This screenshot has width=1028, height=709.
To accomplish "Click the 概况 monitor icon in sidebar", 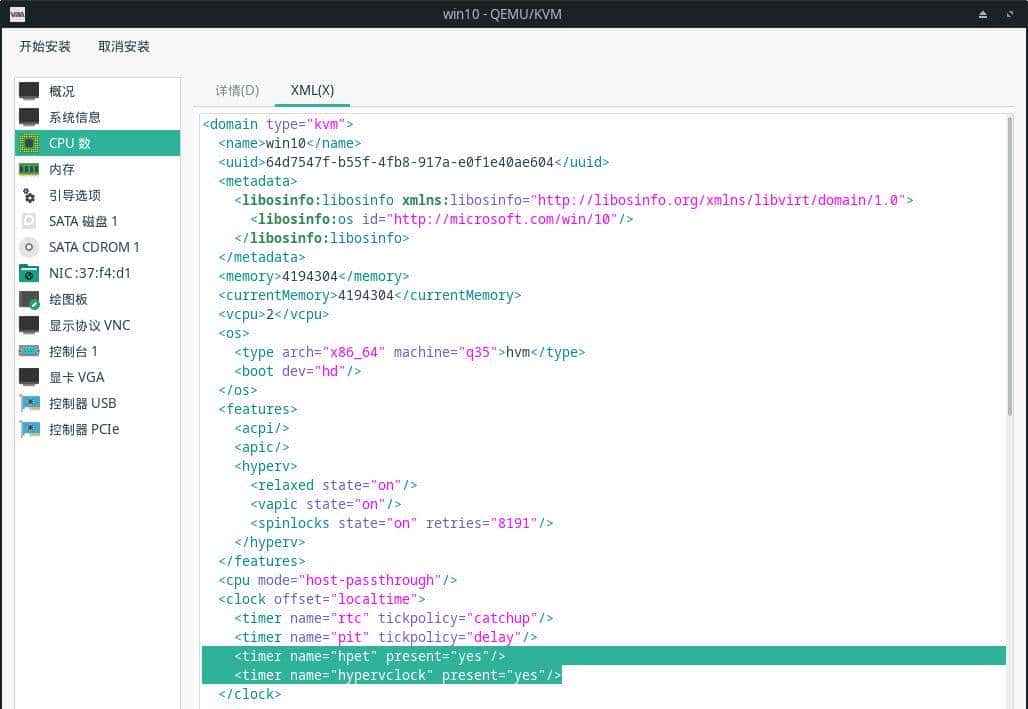I will pyautogui.click(x=29, y=91).
